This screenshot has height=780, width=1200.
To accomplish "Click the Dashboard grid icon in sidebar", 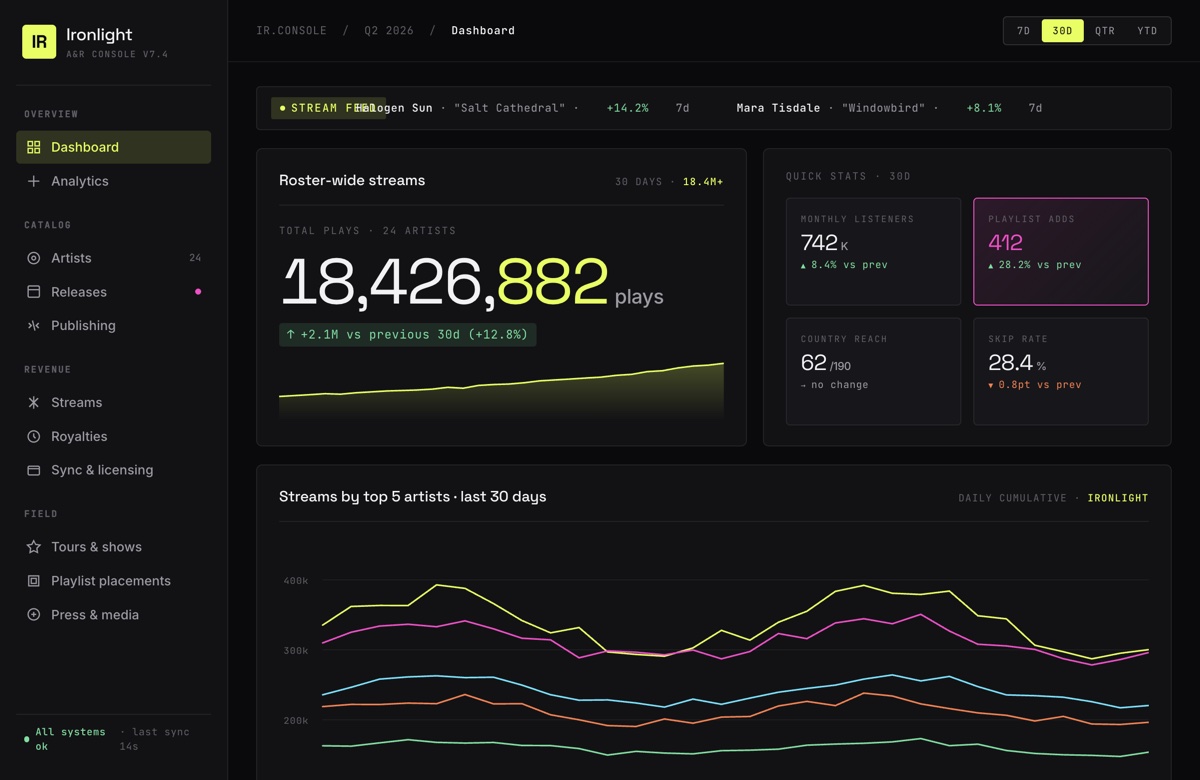I will 34,147.
